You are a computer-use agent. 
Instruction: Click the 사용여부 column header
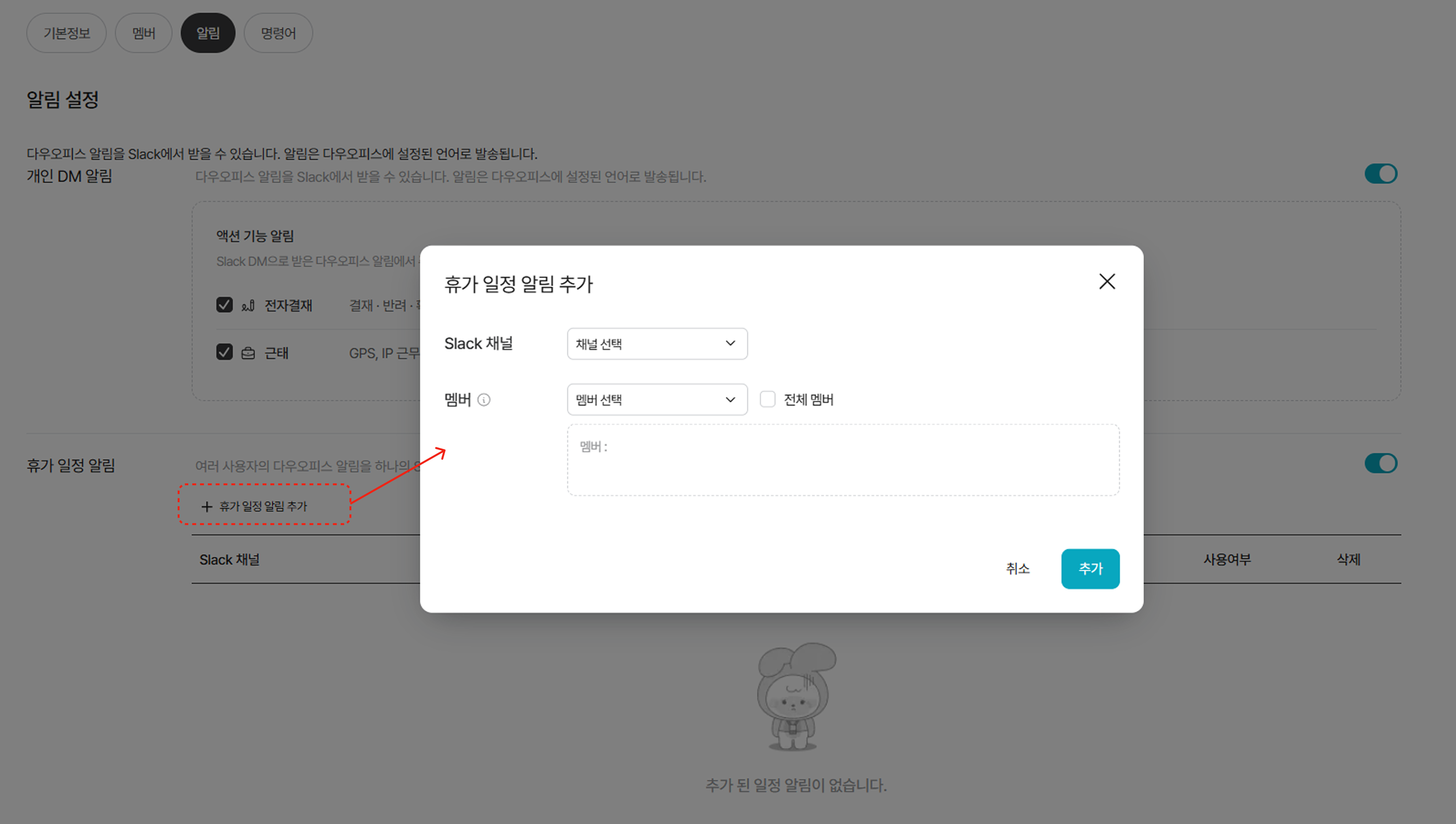point(1227,560)
